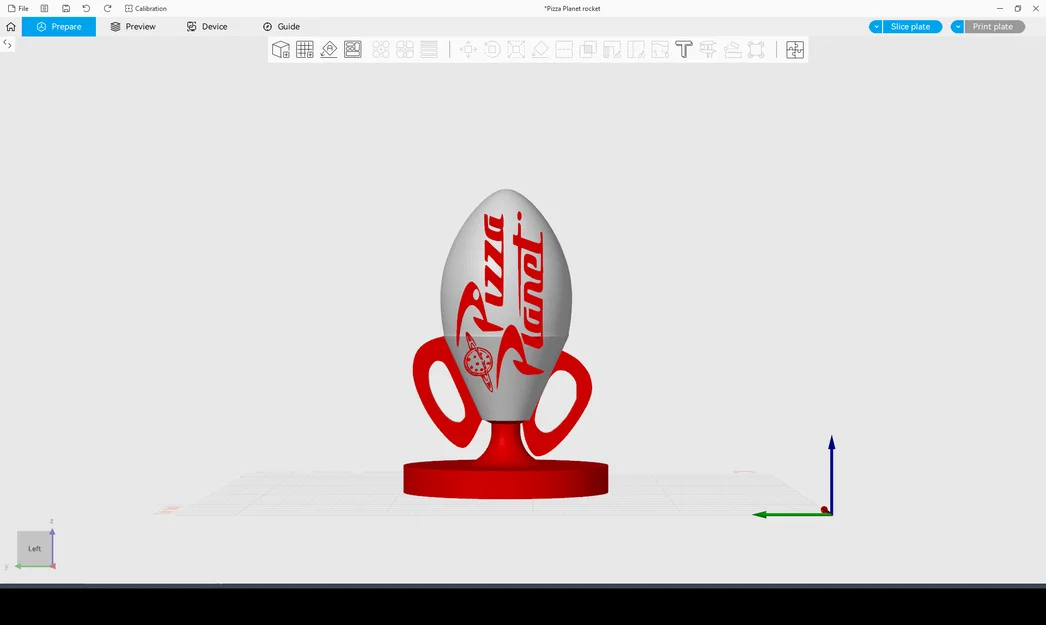Open the Calibration menu
The width and height of the screenshot is (1046, 625).
[145, 9]
